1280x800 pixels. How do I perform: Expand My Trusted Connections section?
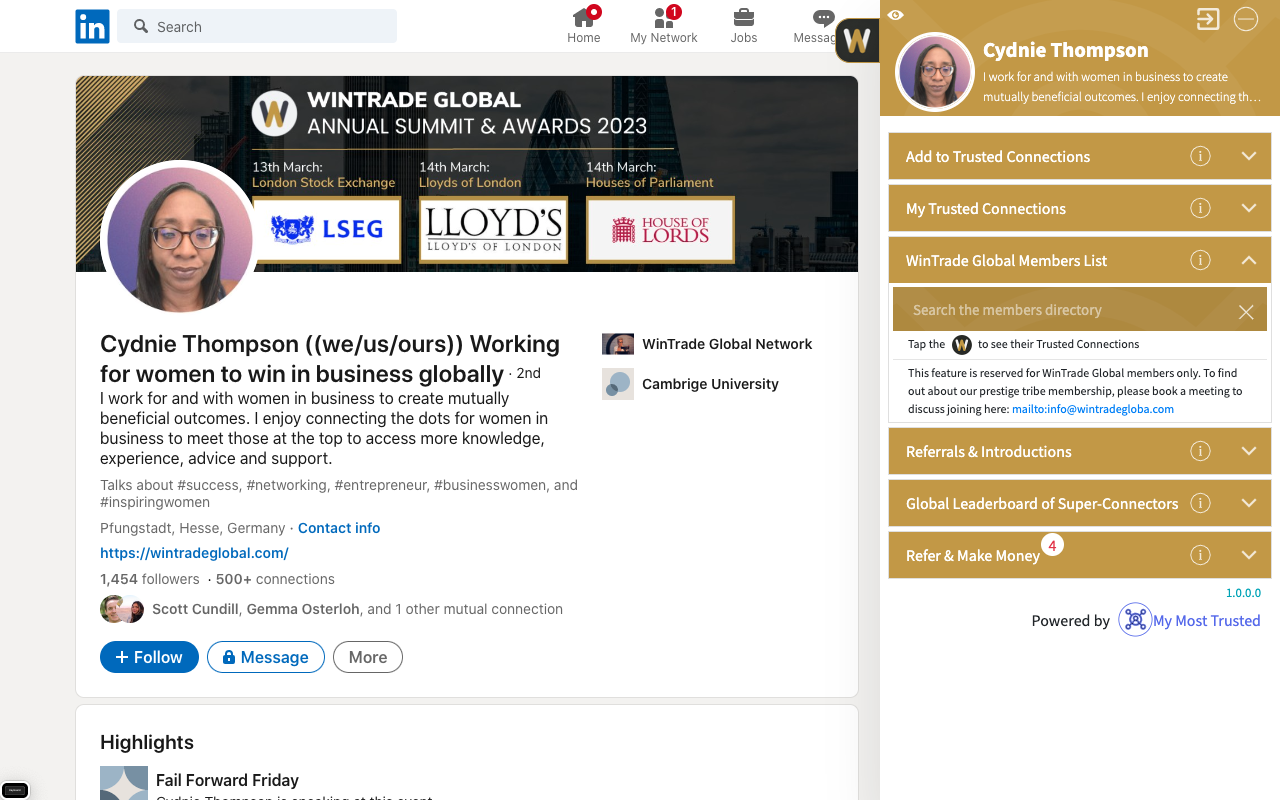[1249, 208]
